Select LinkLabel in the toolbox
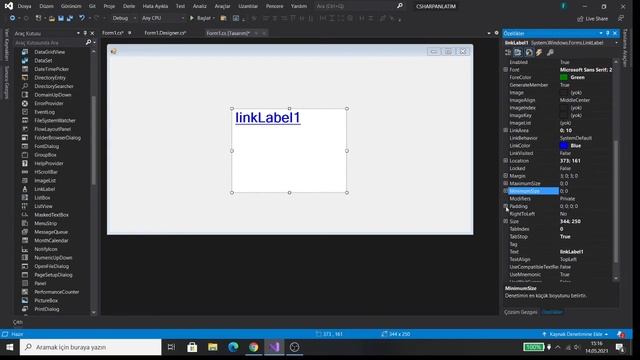 tap(44, 189)
